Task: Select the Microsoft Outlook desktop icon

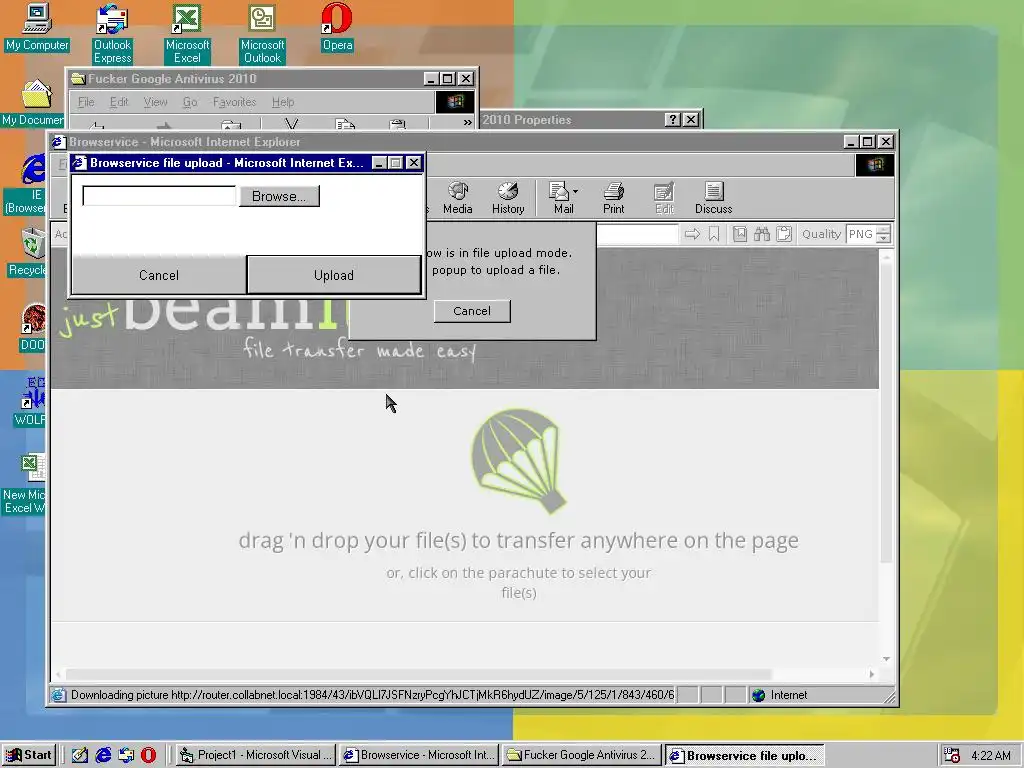Action: click(262, 33)
